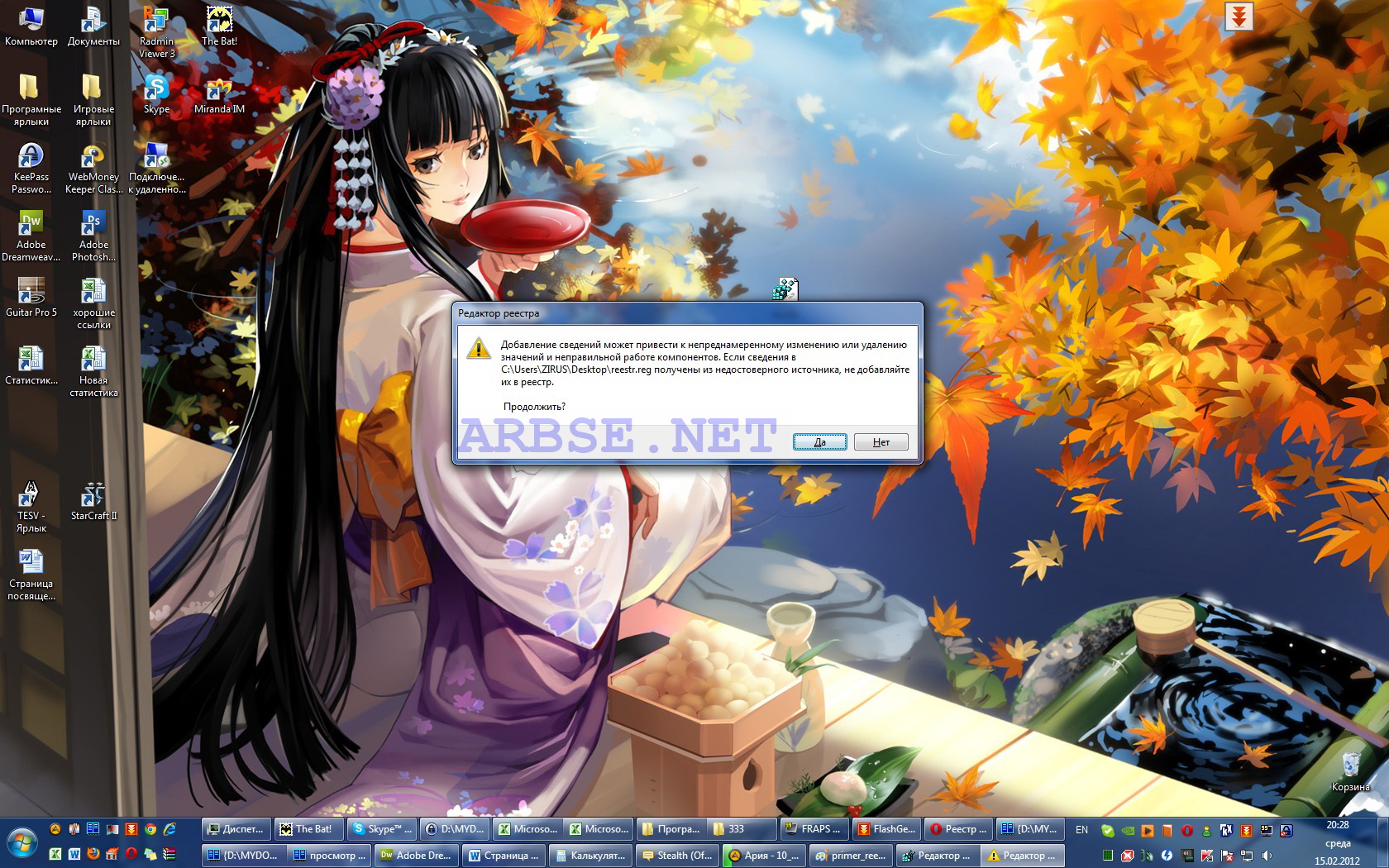Viewport: 1389px width, 868px height.
Task: Click the Opera tray icon
Action: [1187, 830]
